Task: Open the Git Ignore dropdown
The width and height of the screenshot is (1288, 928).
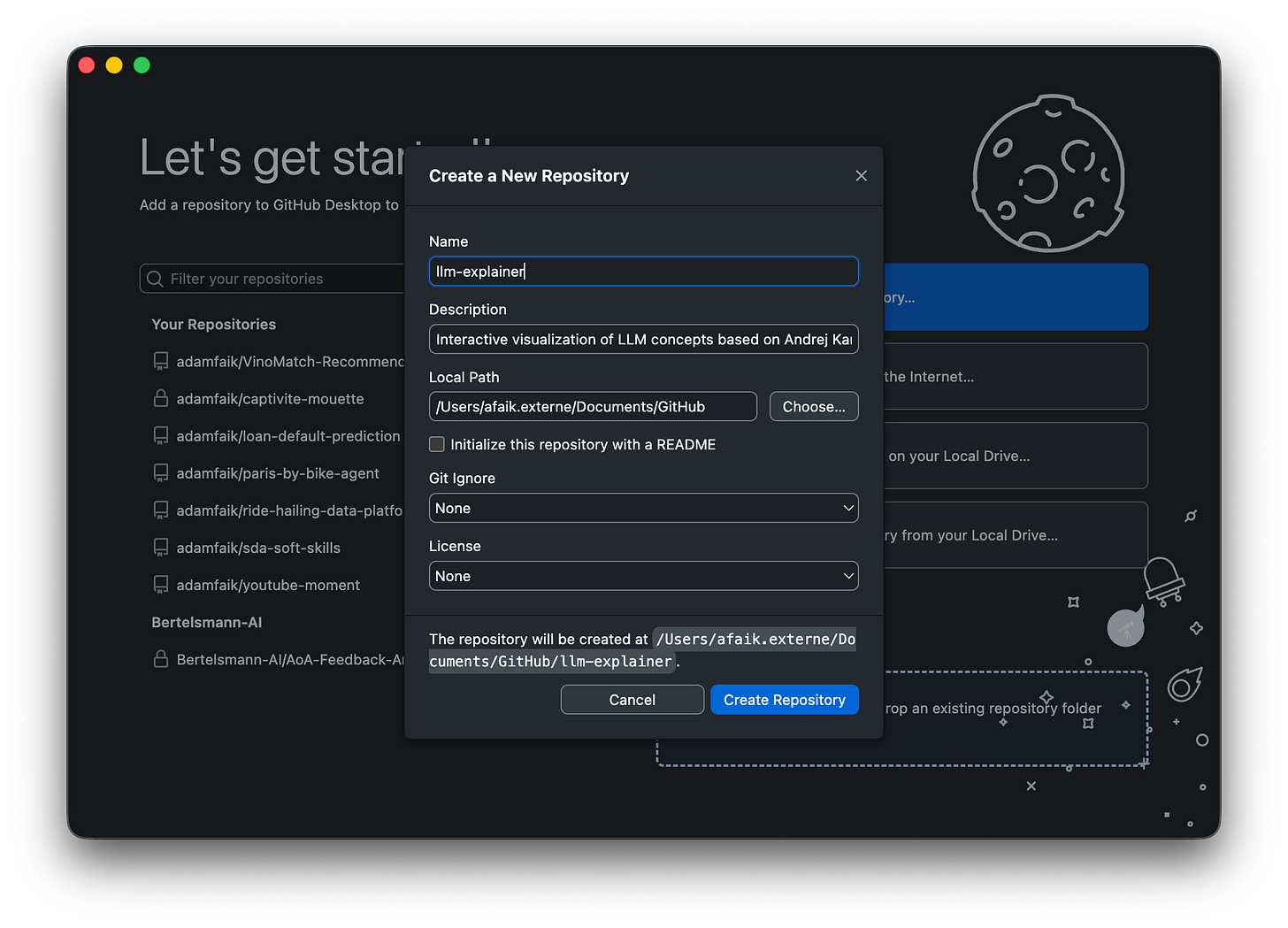Action: point(643,508)
